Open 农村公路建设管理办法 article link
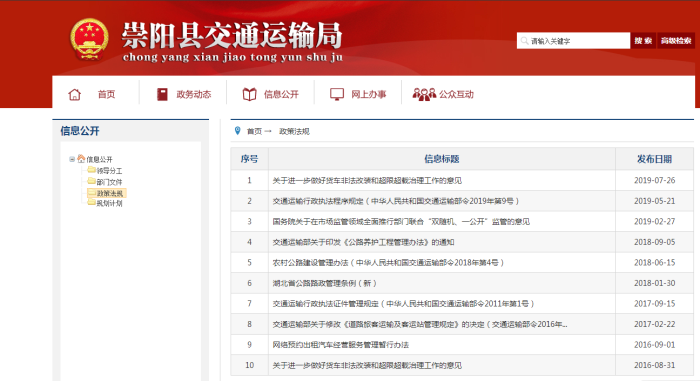700x381 pixels. pos(388,263)
